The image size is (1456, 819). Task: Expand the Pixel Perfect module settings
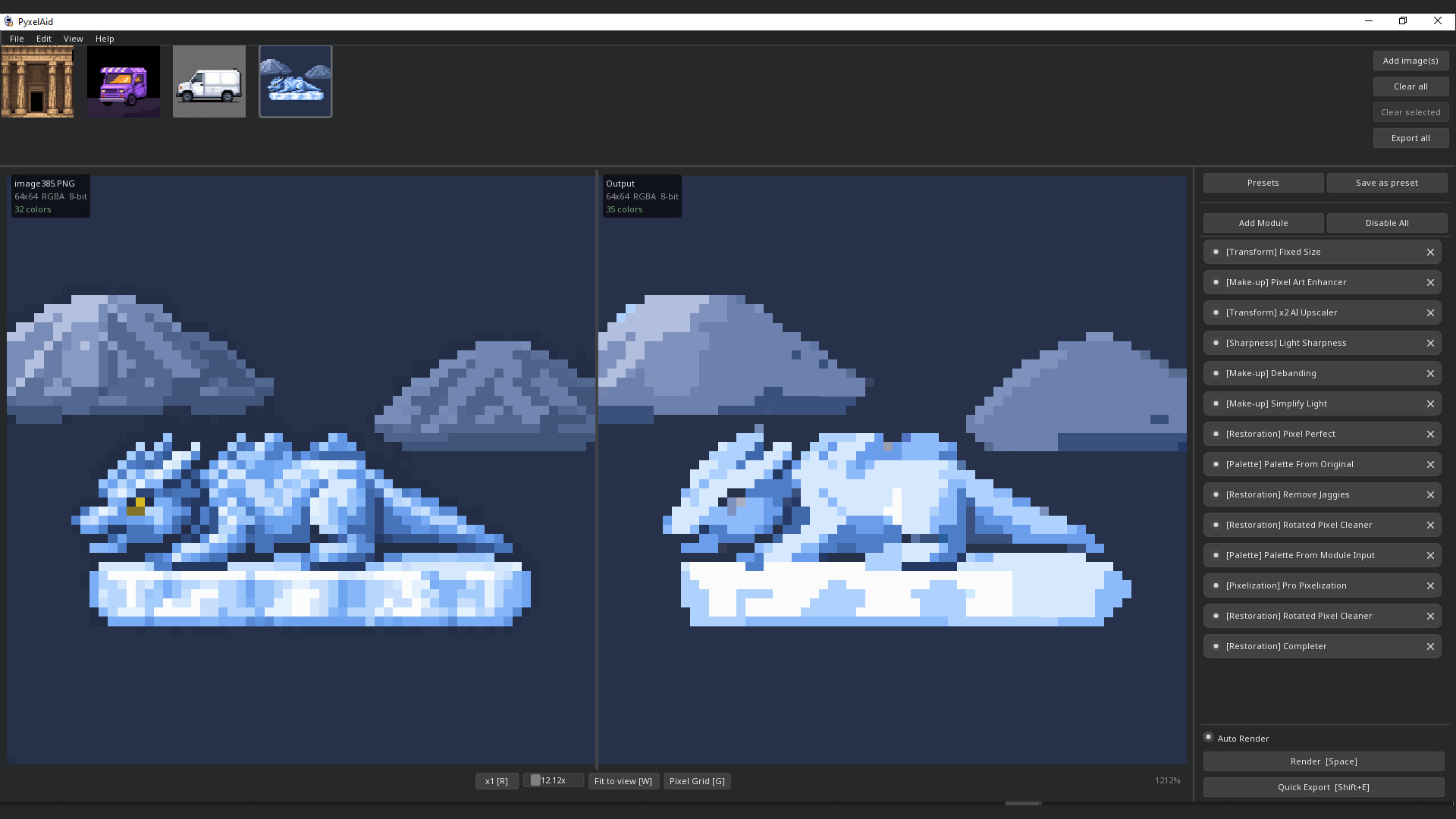[x=1321, y=434]
